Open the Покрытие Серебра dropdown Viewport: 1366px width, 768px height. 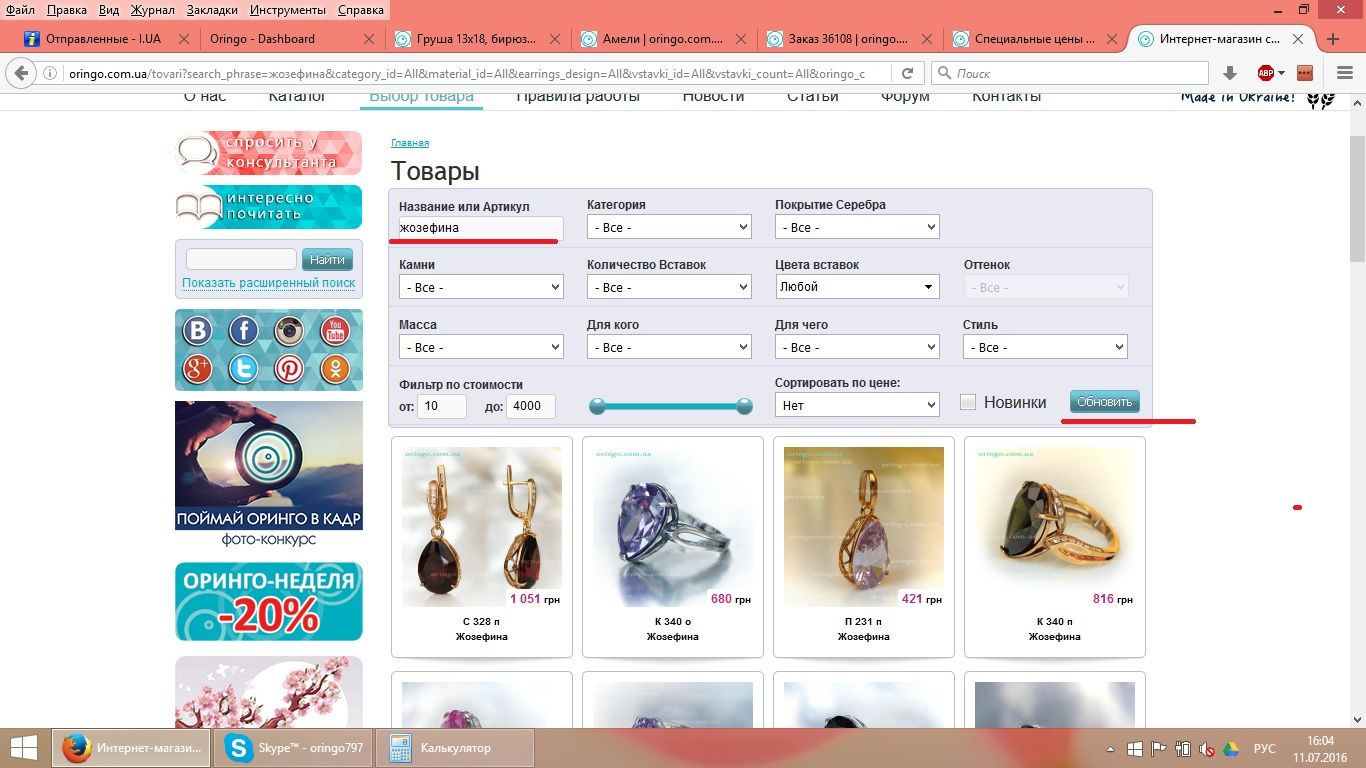[857, 227]
